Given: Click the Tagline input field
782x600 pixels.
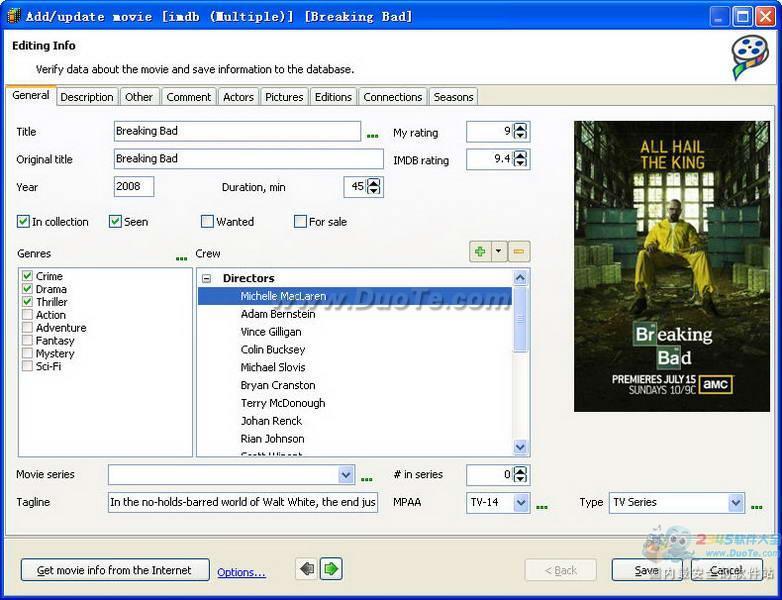Looking at the screenshot, I should 243,502.
